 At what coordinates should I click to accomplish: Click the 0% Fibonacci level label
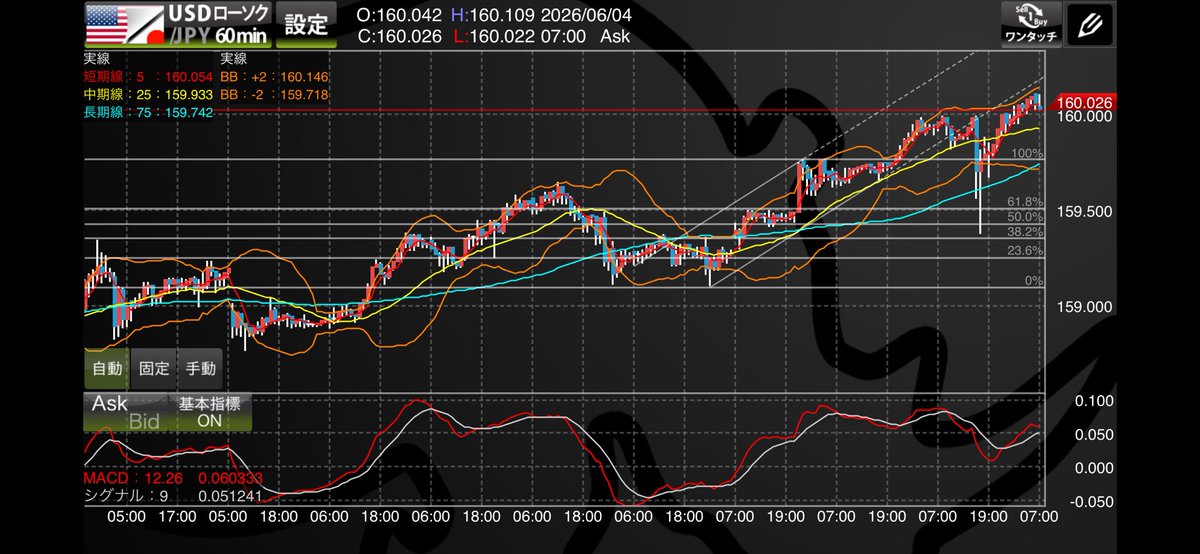[1034, 281]
